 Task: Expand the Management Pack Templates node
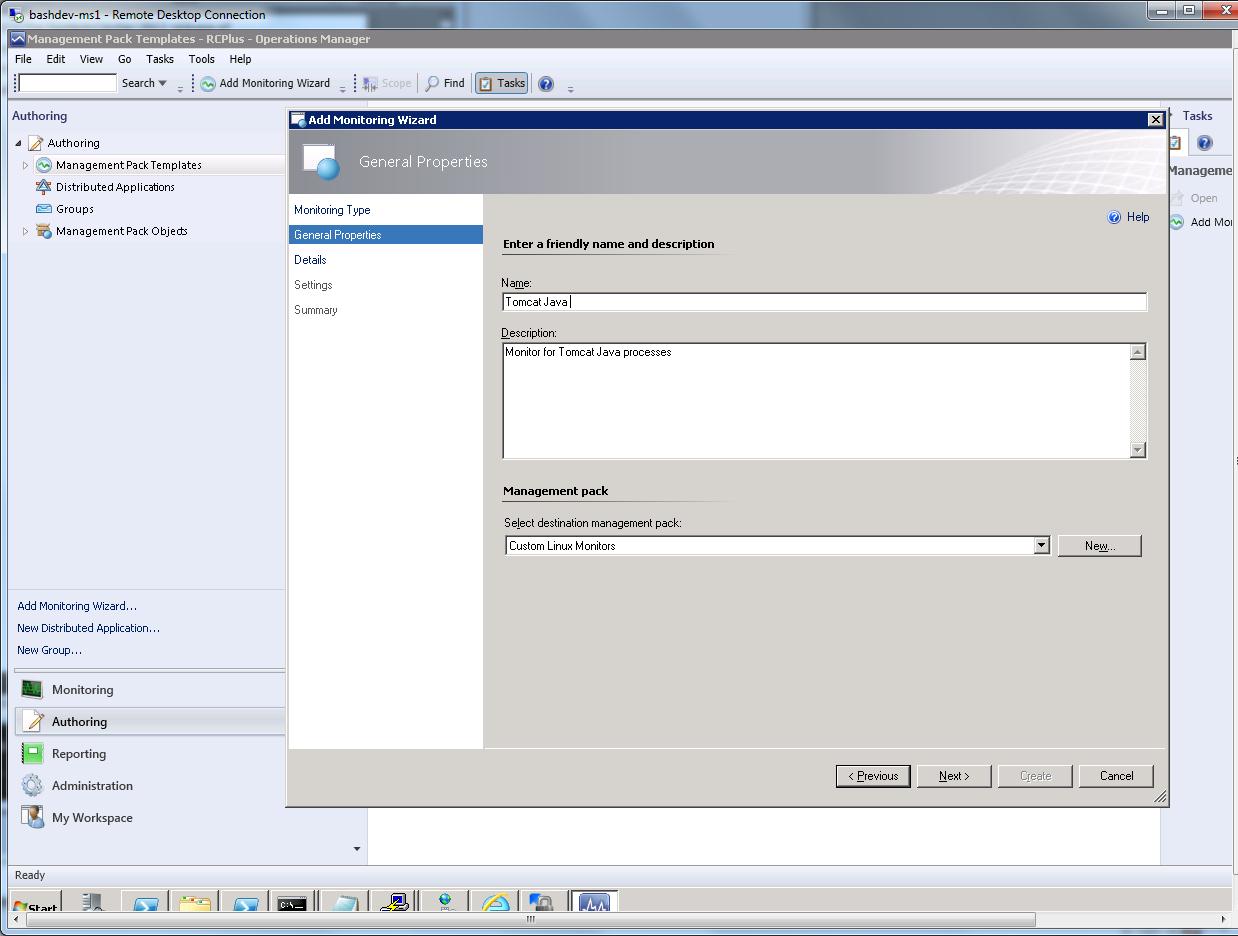click(25, 166)
